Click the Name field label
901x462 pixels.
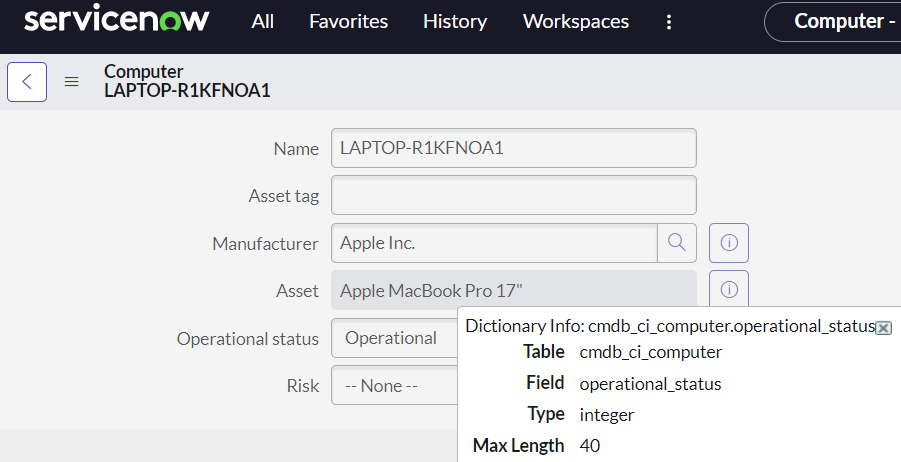(296, 149)
